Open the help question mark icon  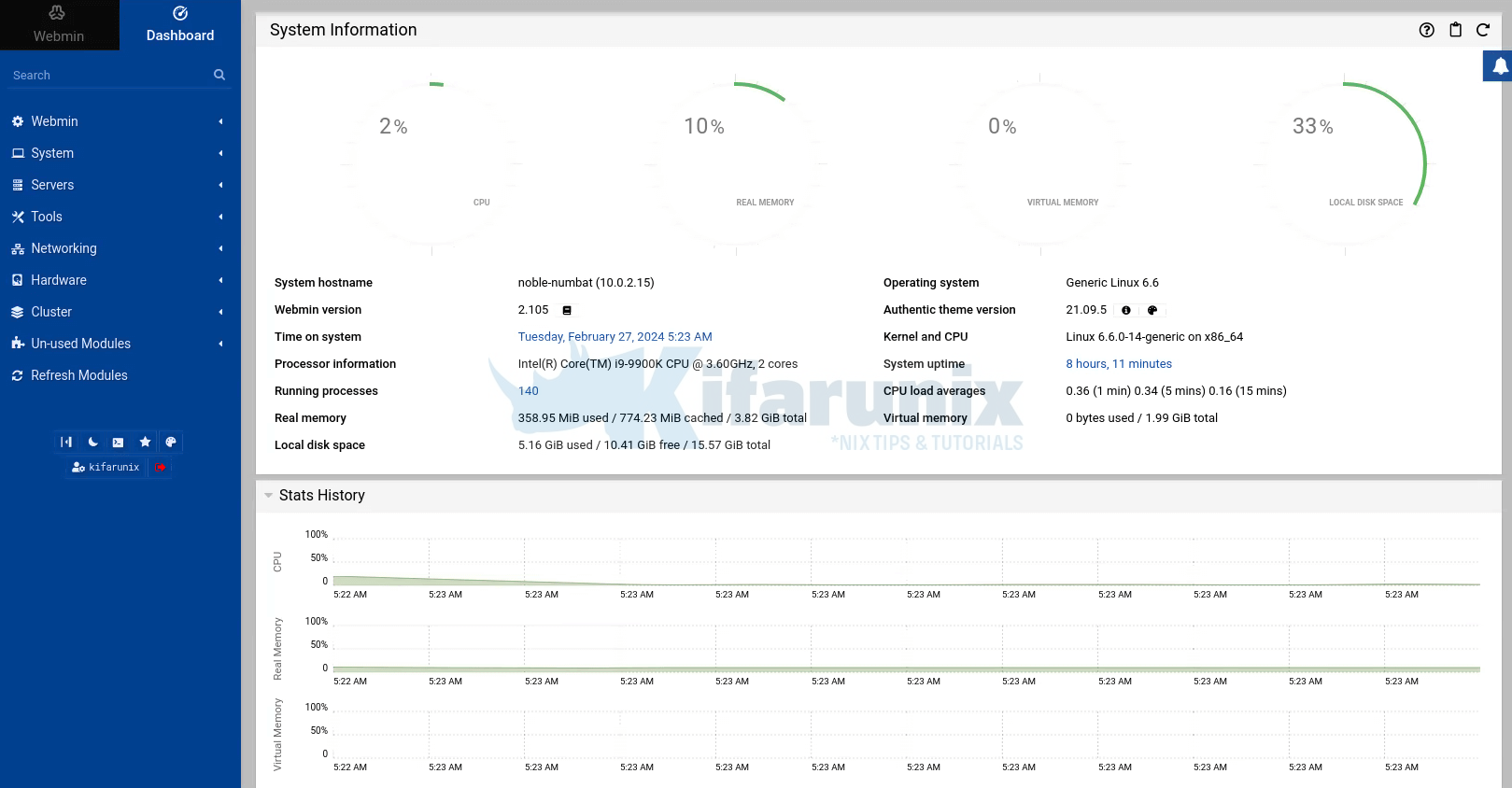[x=1426, y=30]
